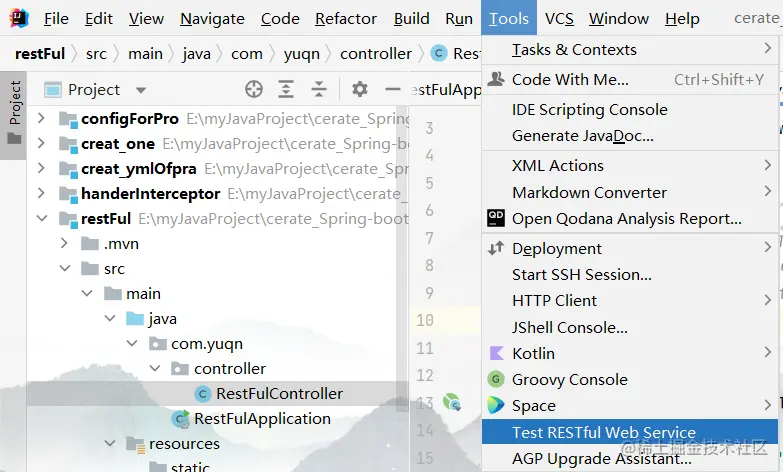Collapse the resources folder arrow
Image resolution: width=783 pixels, height=472 pixels.
(x=110, y=443)
